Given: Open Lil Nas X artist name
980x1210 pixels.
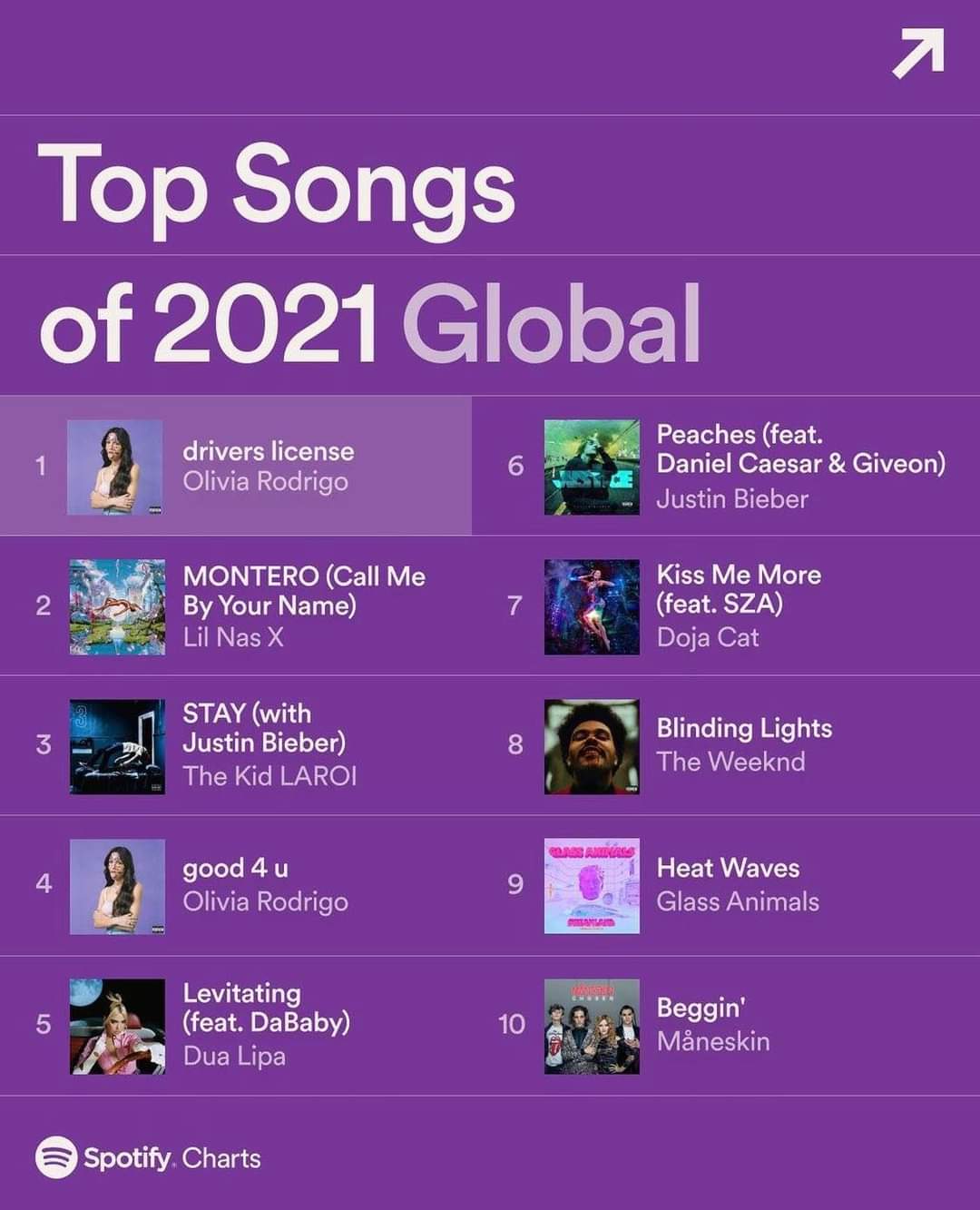Looking at the screenshot, I should [x=233, y=637].
